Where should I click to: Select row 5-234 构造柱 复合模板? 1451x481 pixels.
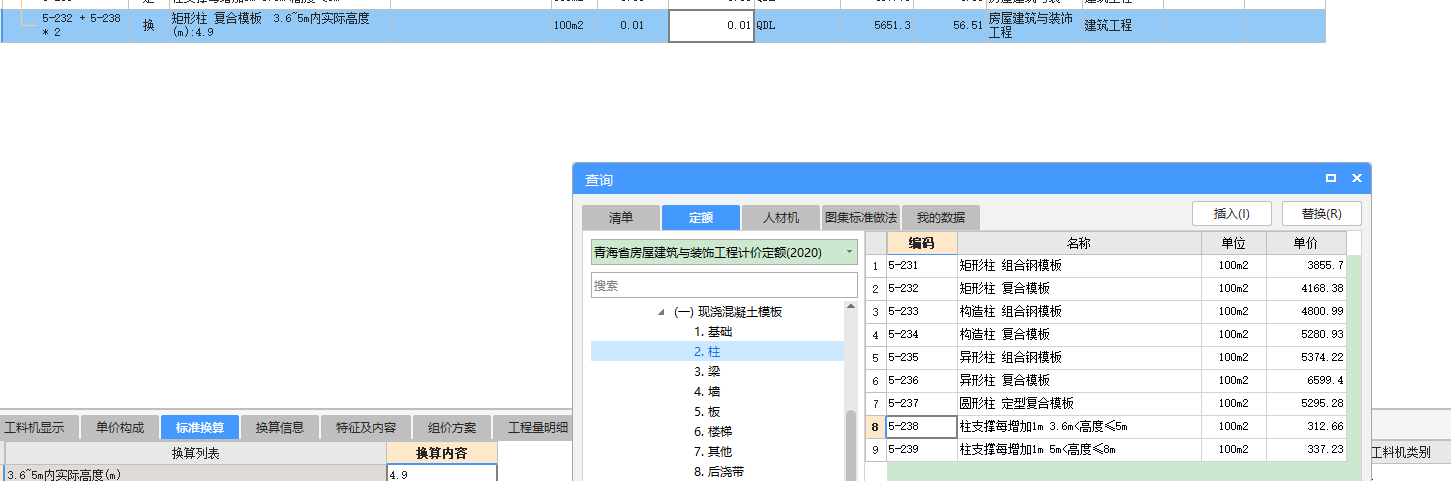[x=1105, y=335]
